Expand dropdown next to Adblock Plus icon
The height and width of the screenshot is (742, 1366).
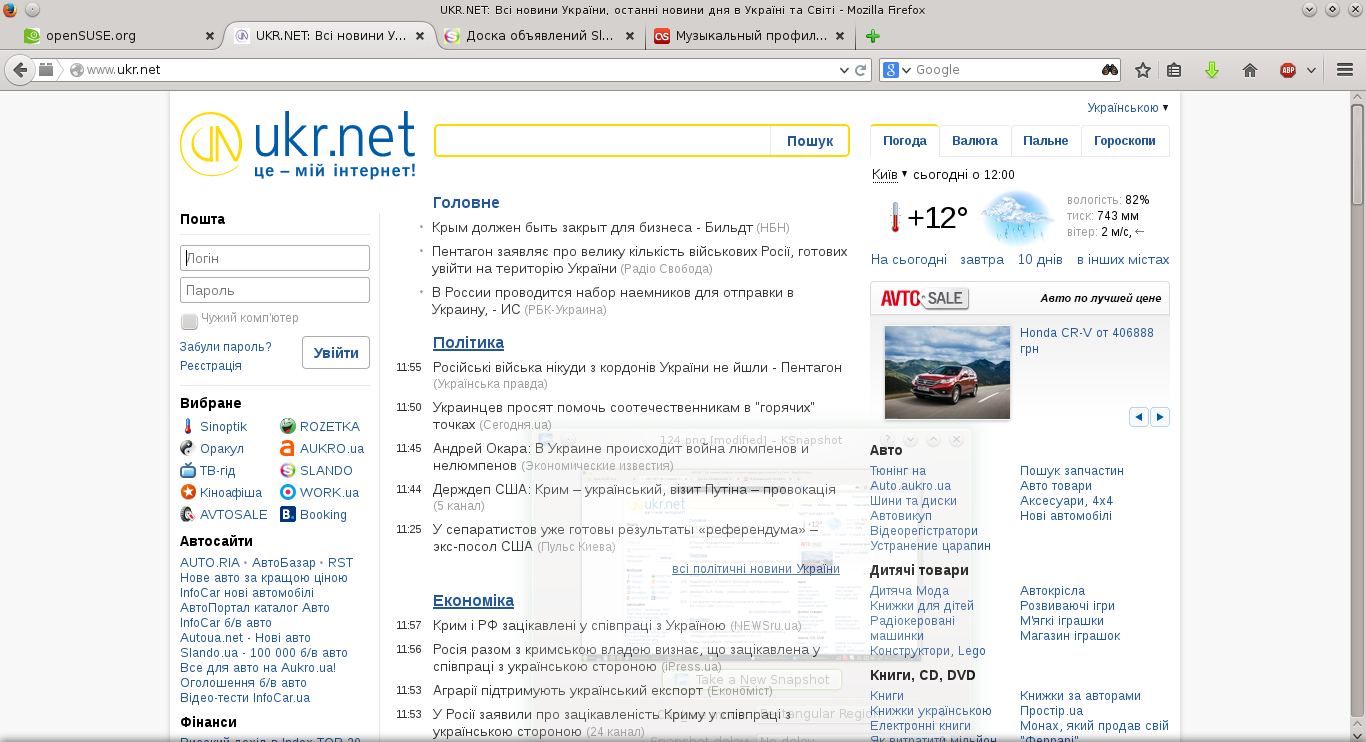1311,70
